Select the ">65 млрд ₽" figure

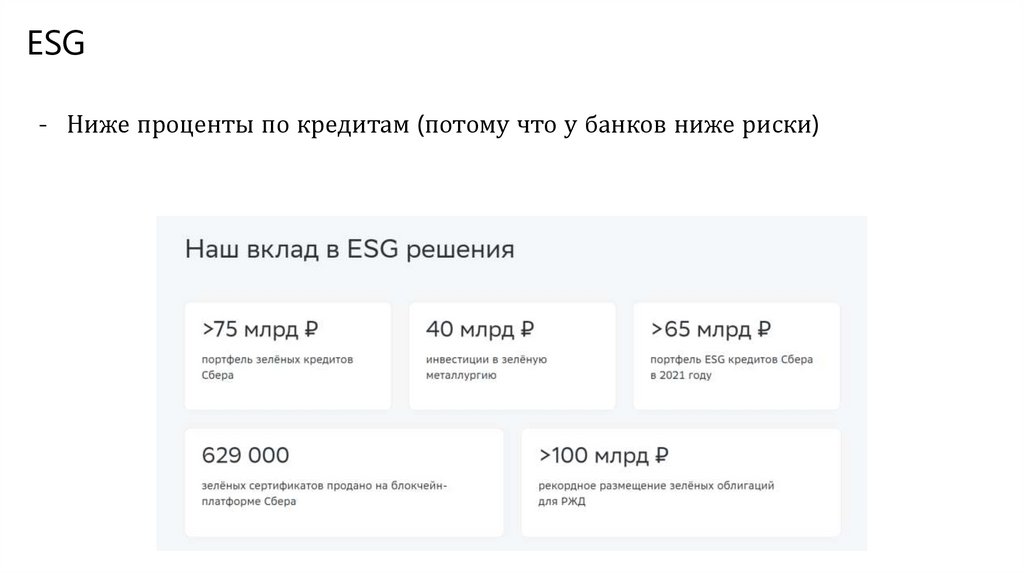[710, 329]
